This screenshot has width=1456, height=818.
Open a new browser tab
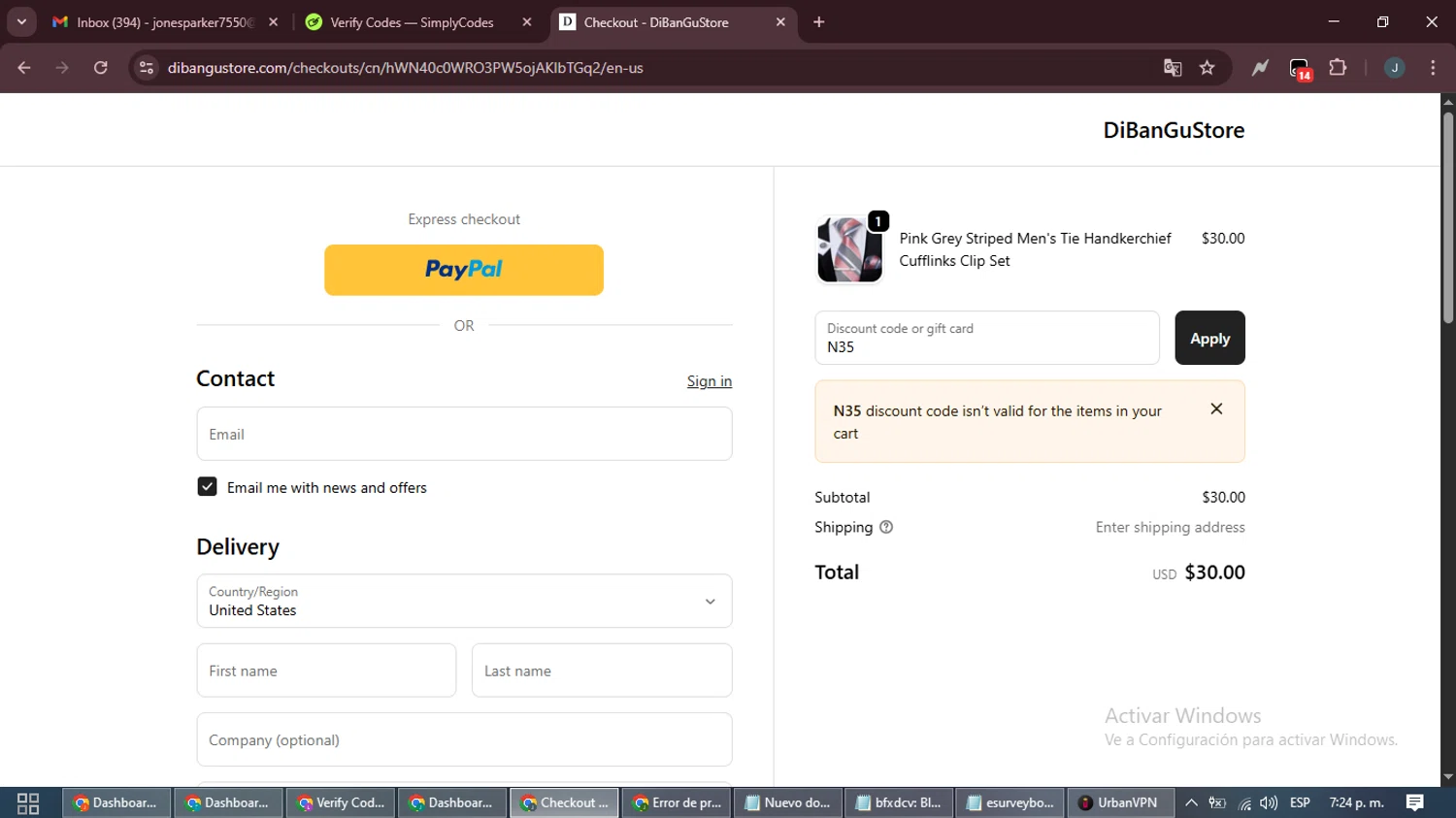click(x=819, y=21)
